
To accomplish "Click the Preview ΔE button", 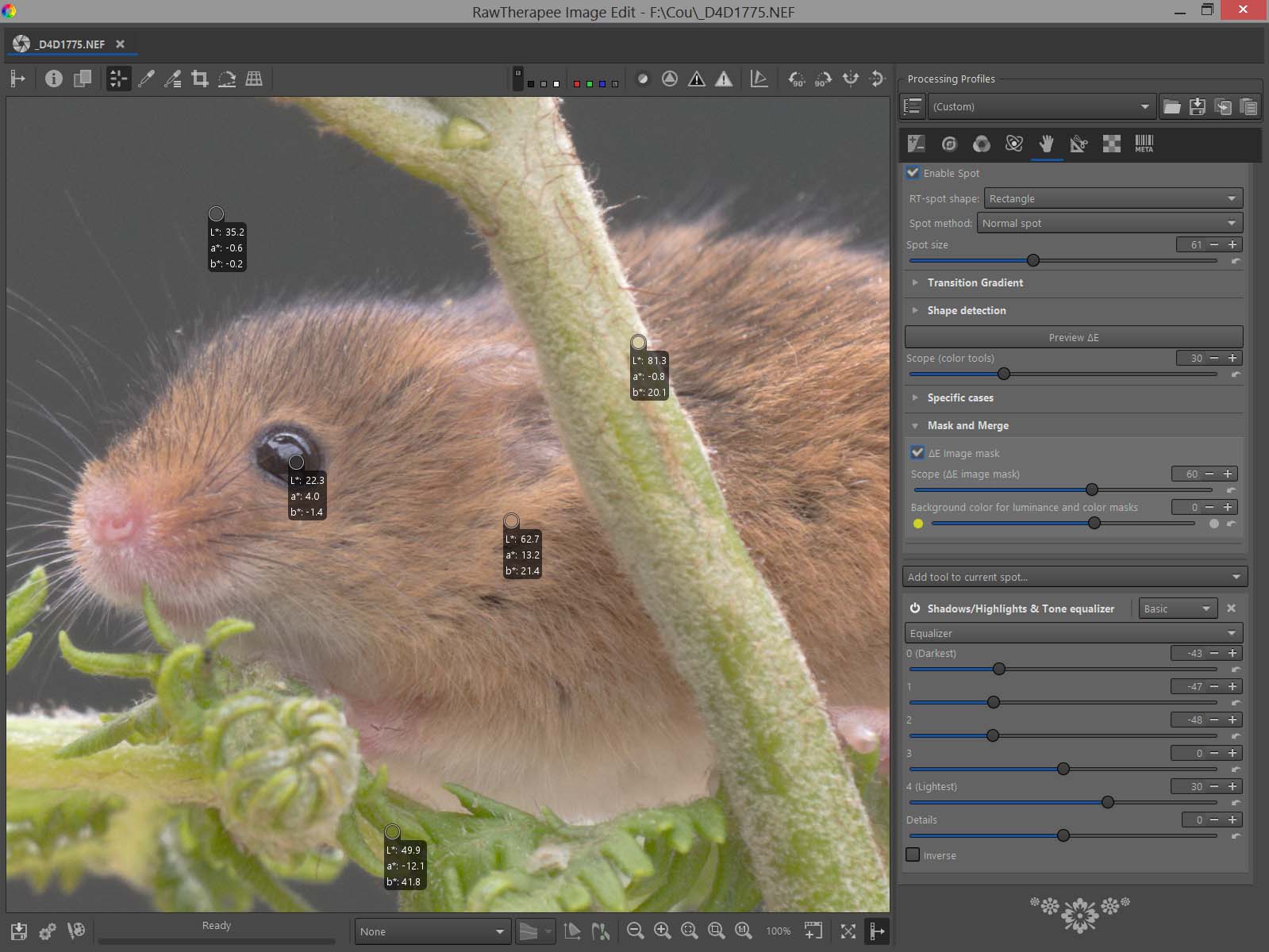I will click(1073, 337).
